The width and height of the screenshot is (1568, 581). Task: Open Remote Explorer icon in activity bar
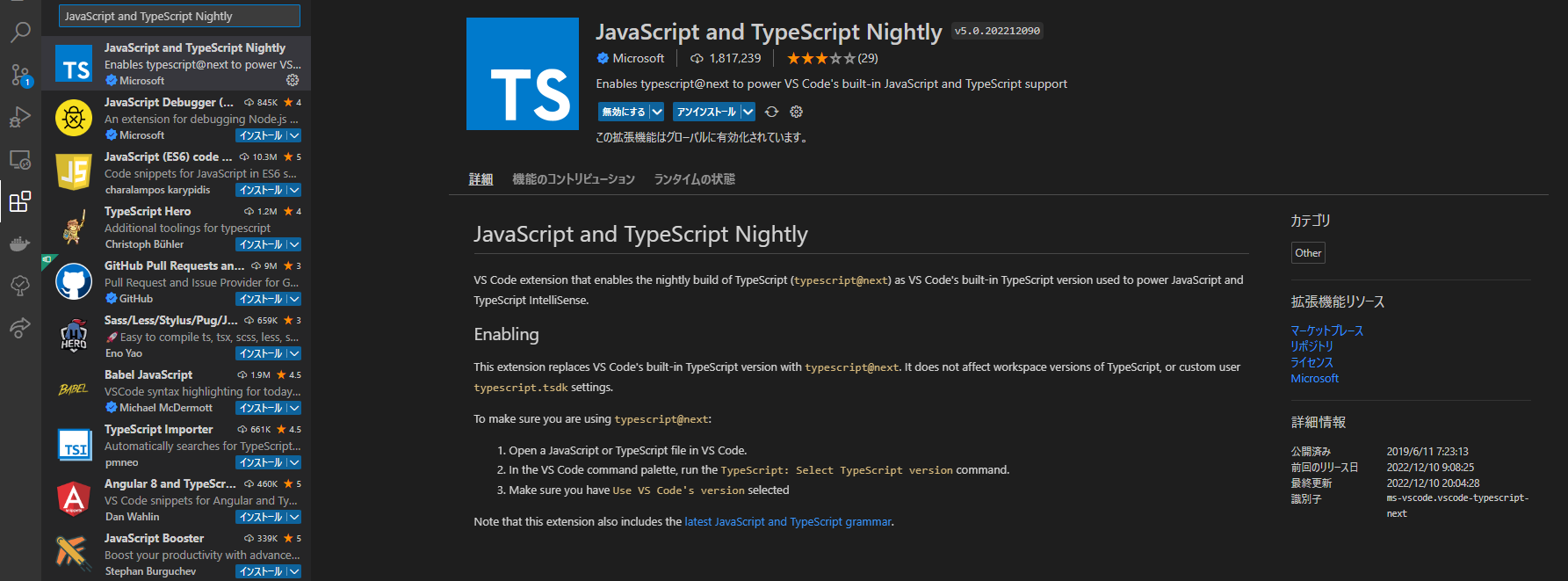tap(19, 160)
